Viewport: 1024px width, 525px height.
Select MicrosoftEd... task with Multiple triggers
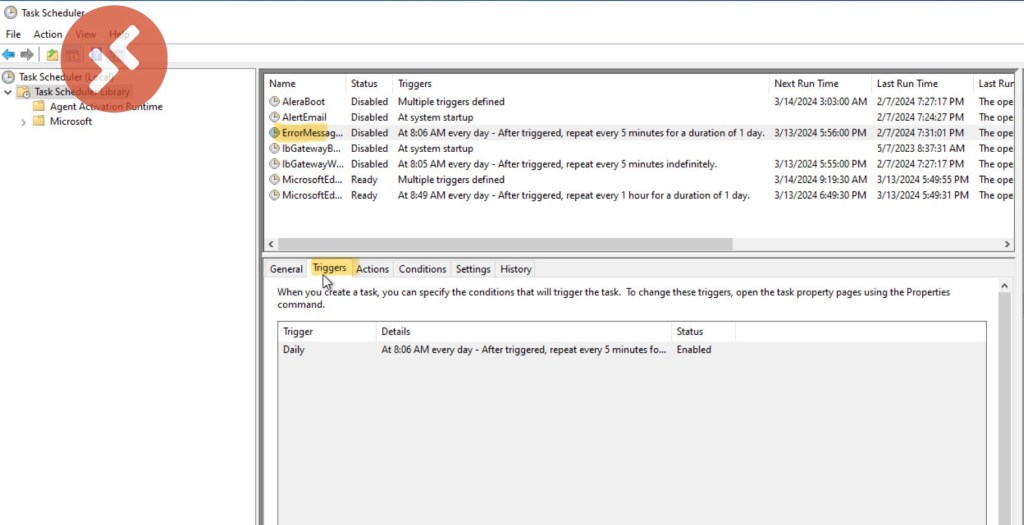pyautogui.click(x=312, y=180)
